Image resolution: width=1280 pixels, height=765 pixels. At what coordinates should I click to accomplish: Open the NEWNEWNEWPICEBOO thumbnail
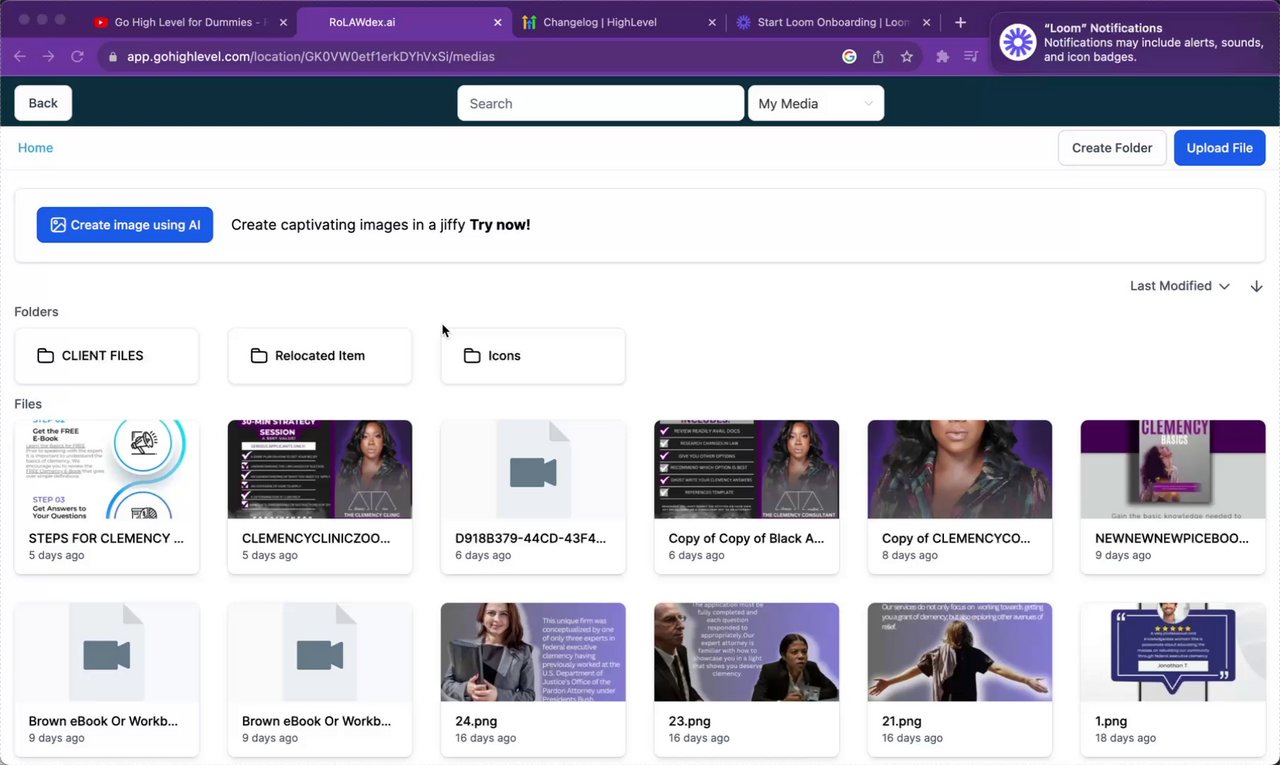[x=1173, y=469]
